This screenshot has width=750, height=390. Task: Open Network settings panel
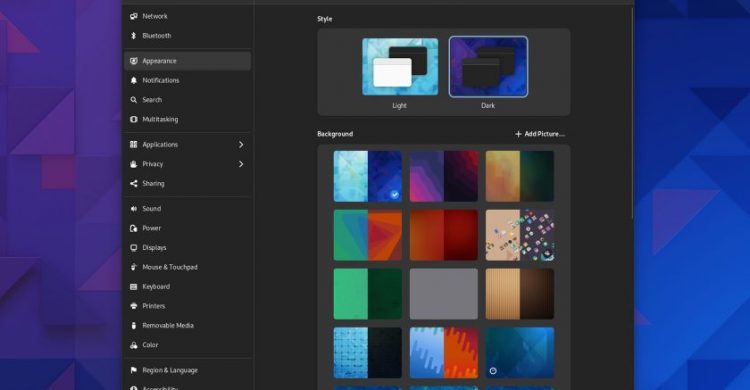(x=187, y=16)
